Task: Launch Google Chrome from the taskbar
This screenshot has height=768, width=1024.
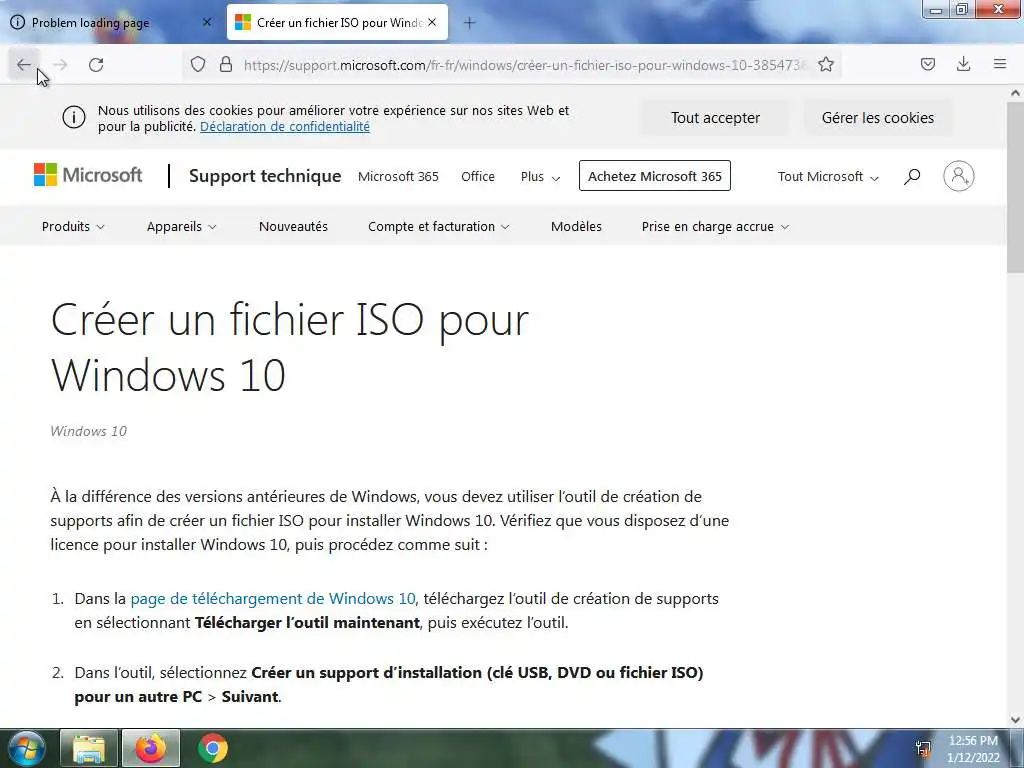Action: (x=213, y=748)
